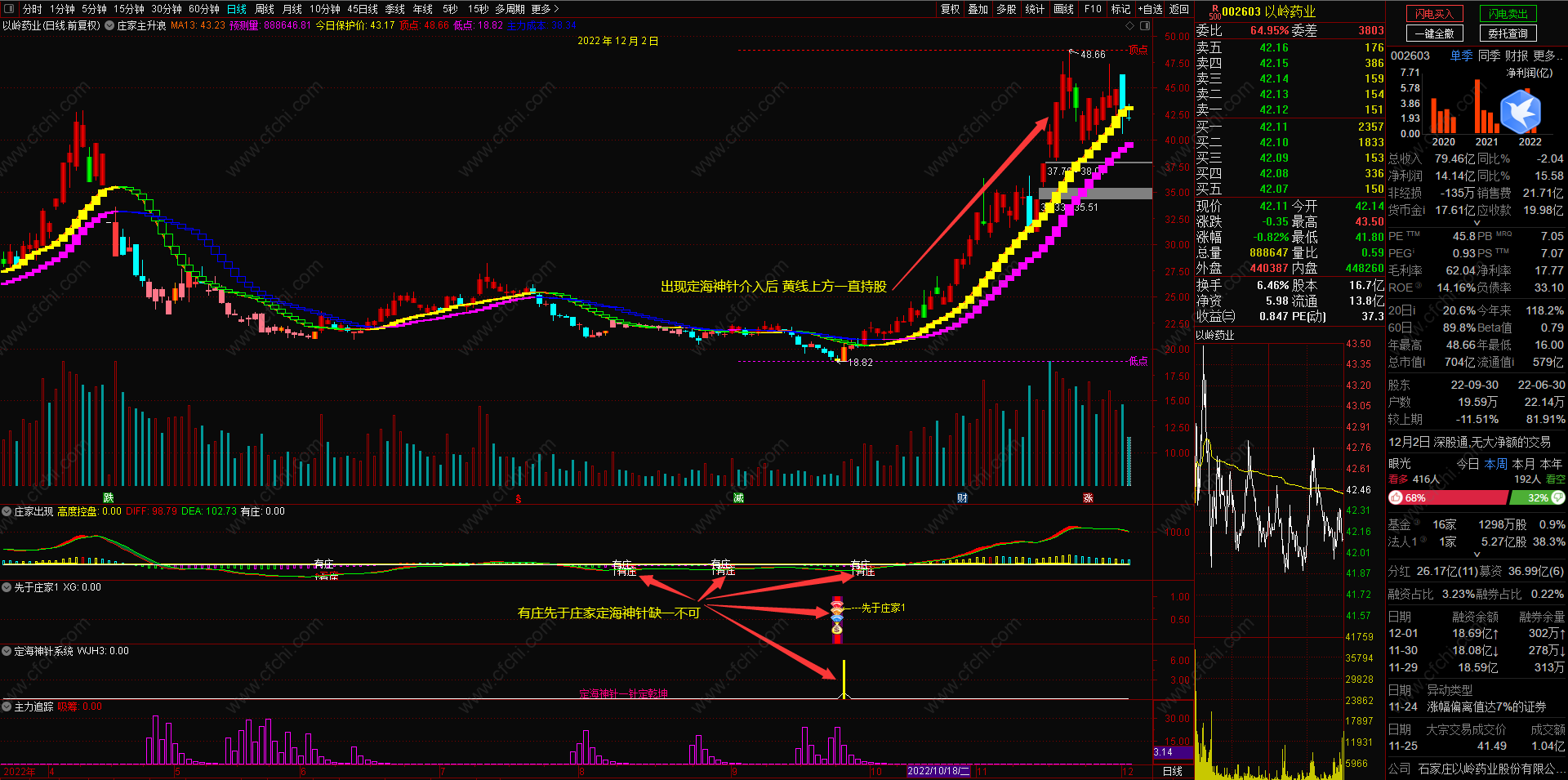
Task: Click the diamond icon above price axis
Action: 1130,25
